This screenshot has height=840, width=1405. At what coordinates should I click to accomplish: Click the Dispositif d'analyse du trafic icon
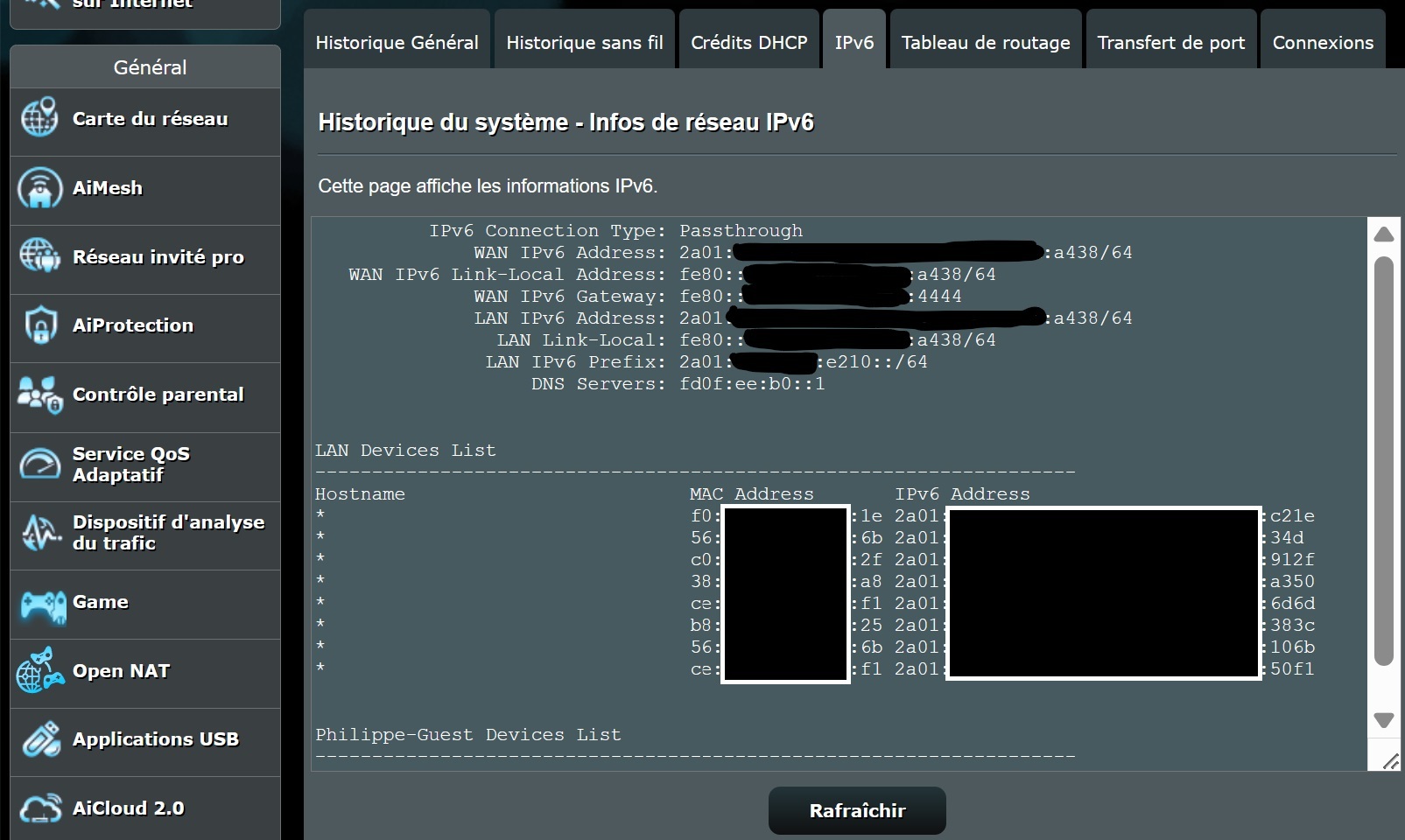(40, 532)
